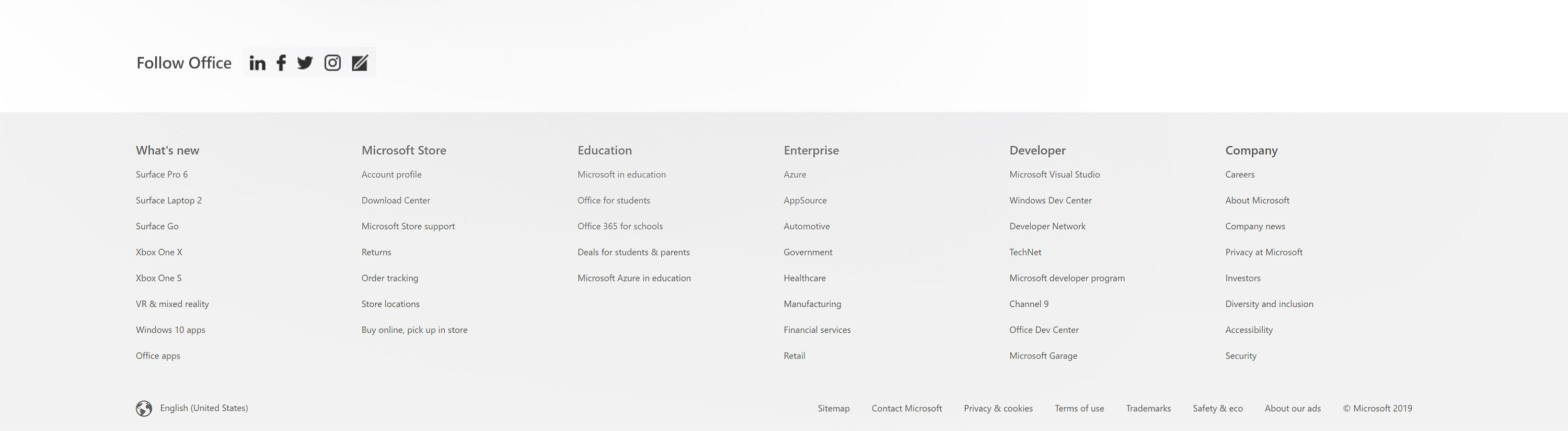Open Microsoft Azure in education
1568x431 pixels.
(635, 277)
